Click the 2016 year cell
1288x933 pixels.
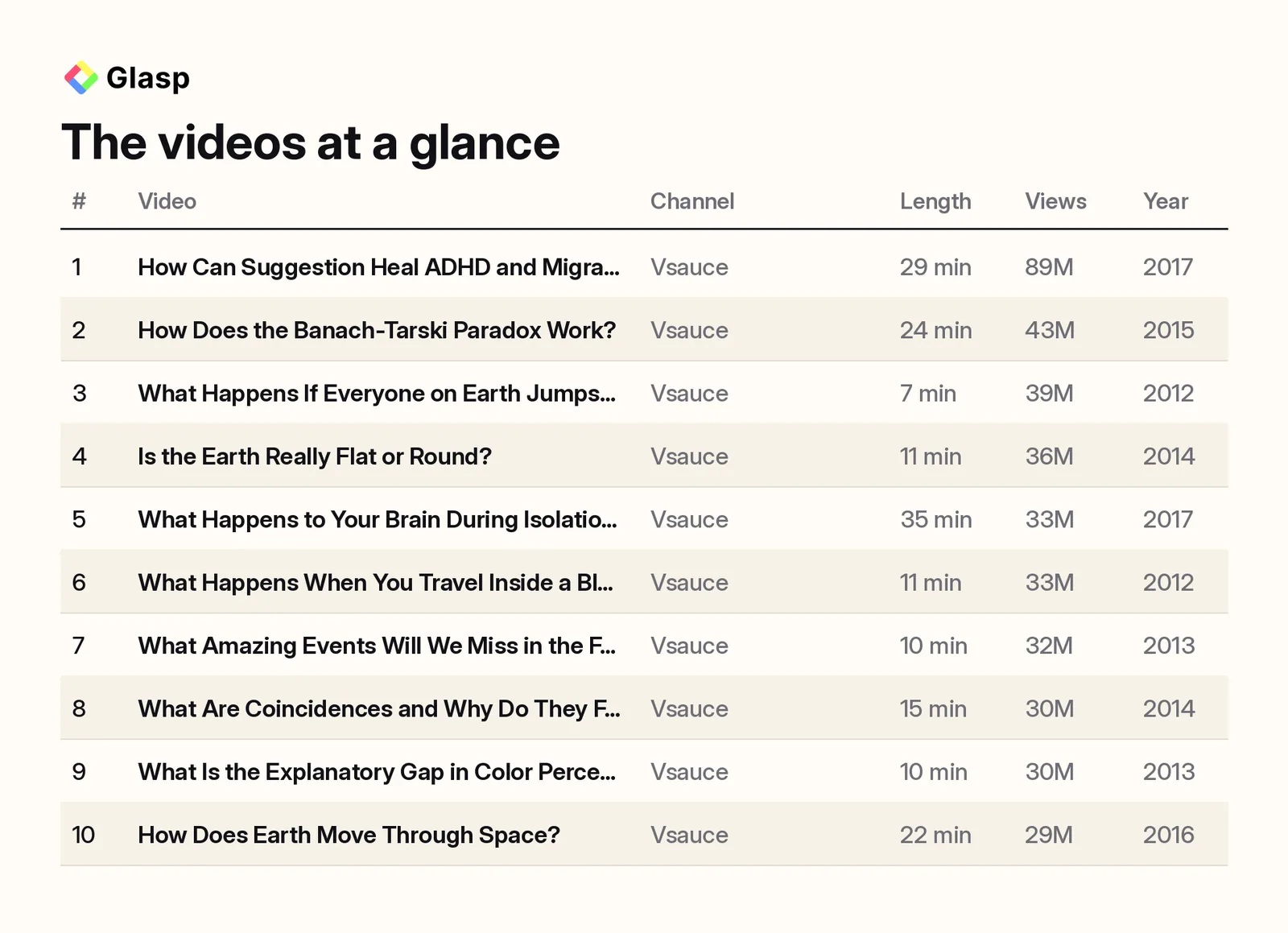coord(1169,835)
